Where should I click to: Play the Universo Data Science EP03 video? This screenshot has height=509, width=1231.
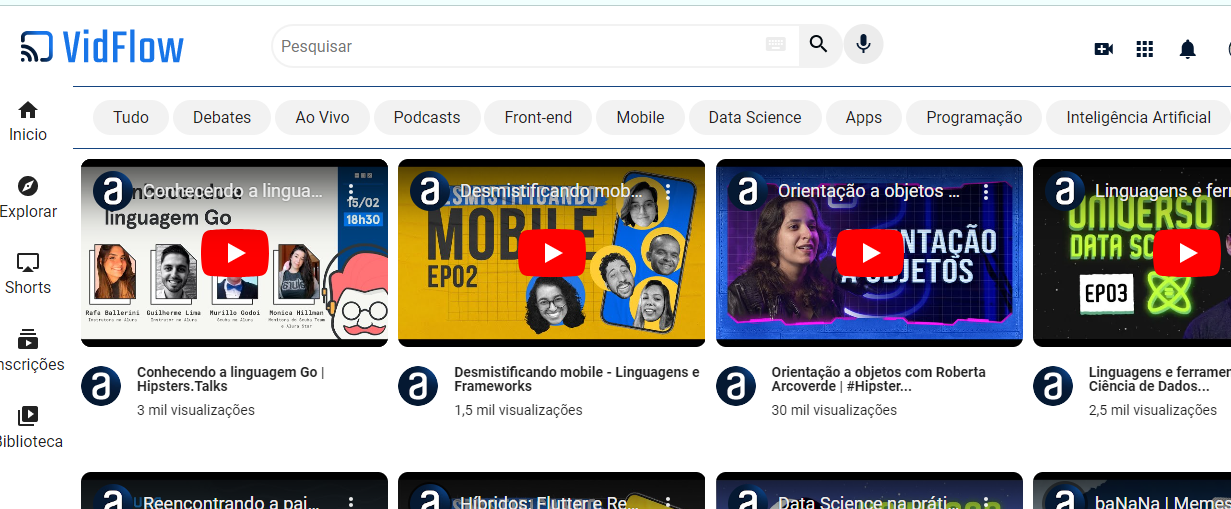1187,253
